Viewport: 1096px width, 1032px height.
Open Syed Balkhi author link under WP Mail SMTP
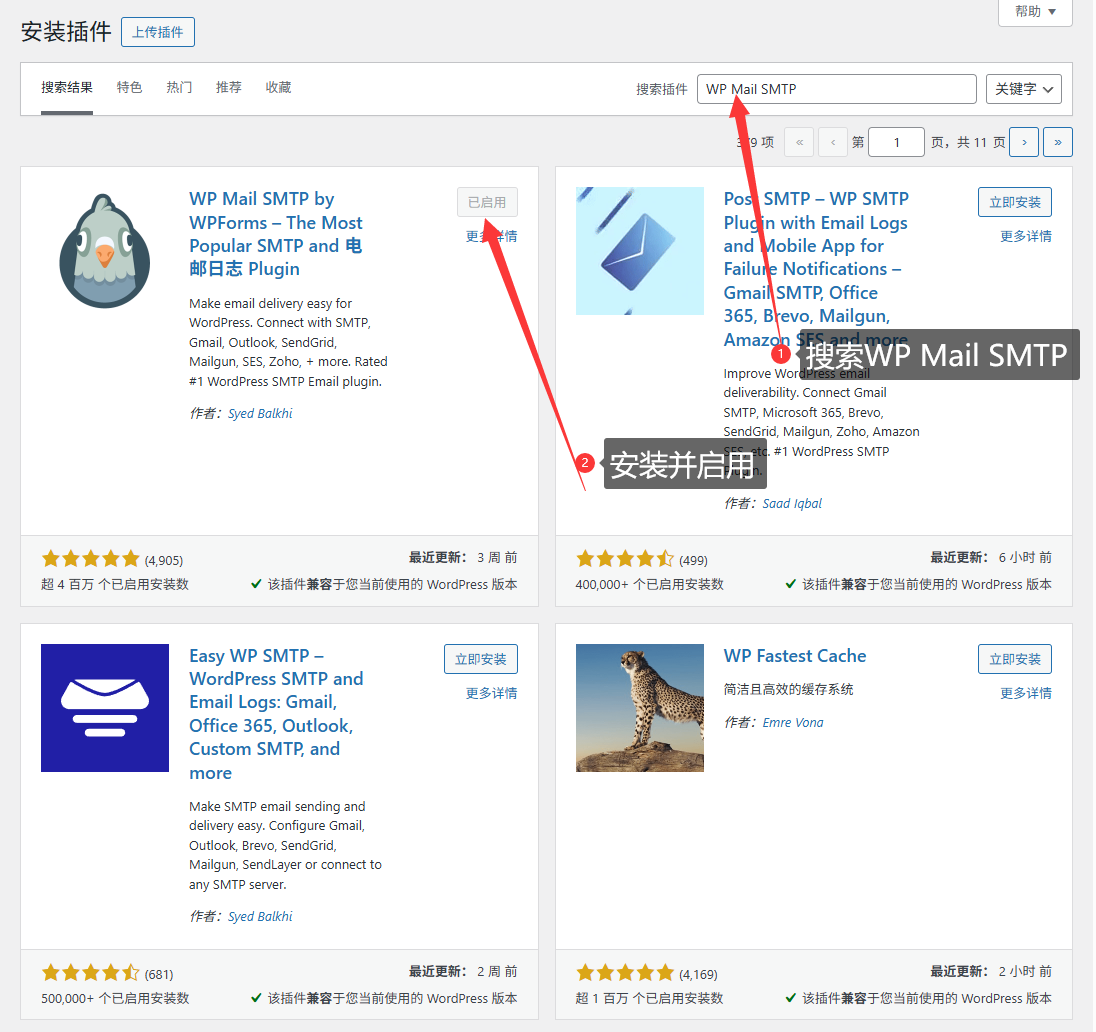pyautogui.click(x=260, y=413)
